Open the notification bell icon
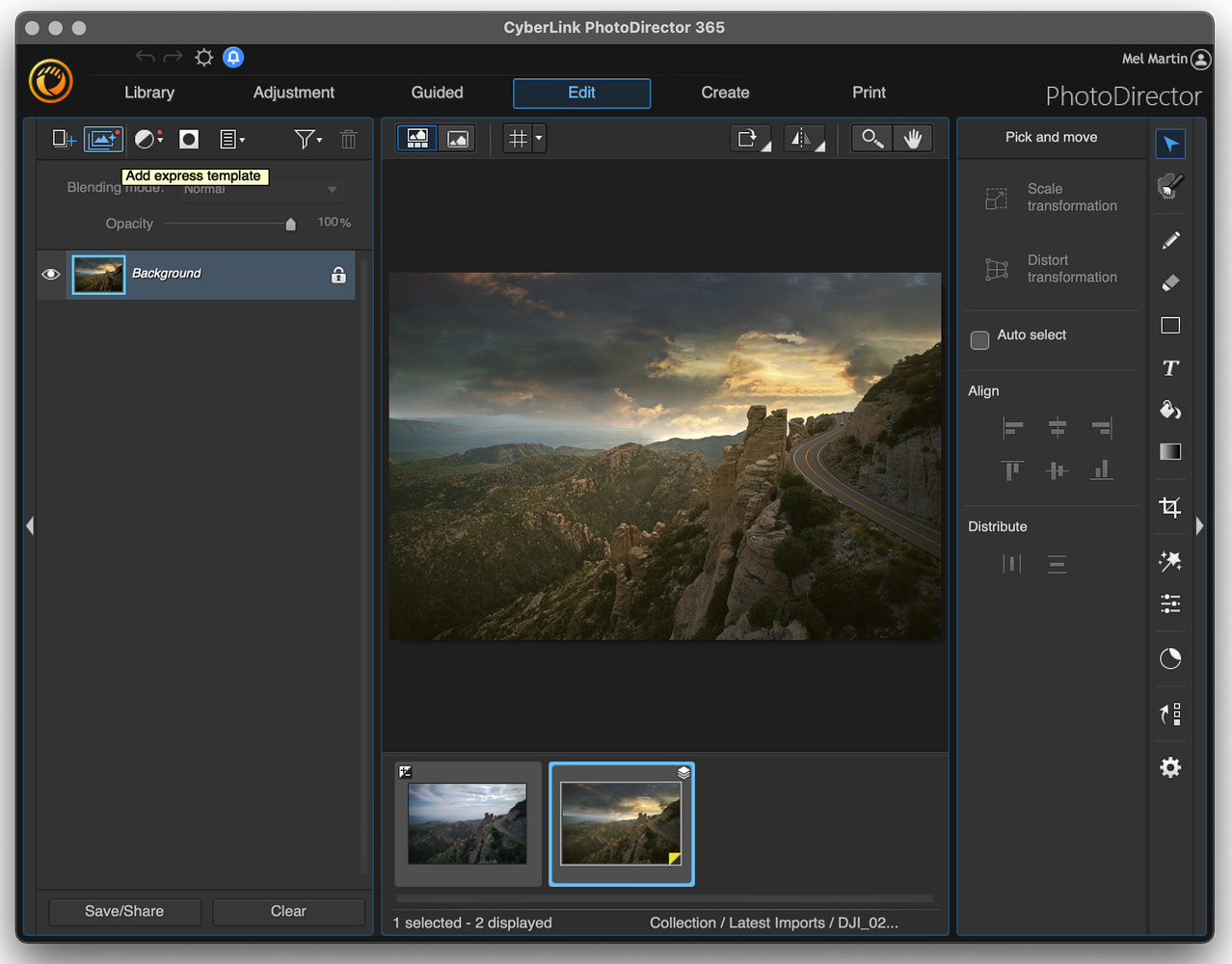Viewport: 1232px width, 964px height. (233, 57)
